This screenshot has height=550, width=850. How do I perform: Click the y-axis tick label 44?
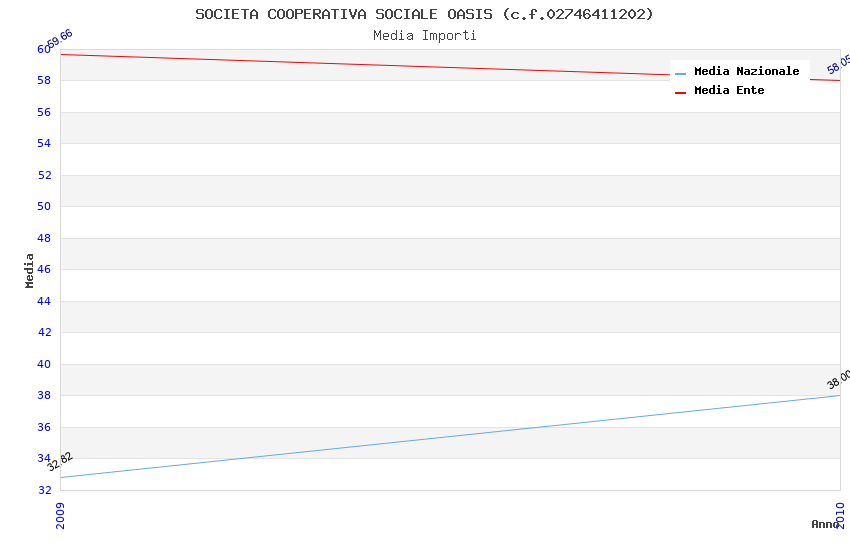pos(44,301)
